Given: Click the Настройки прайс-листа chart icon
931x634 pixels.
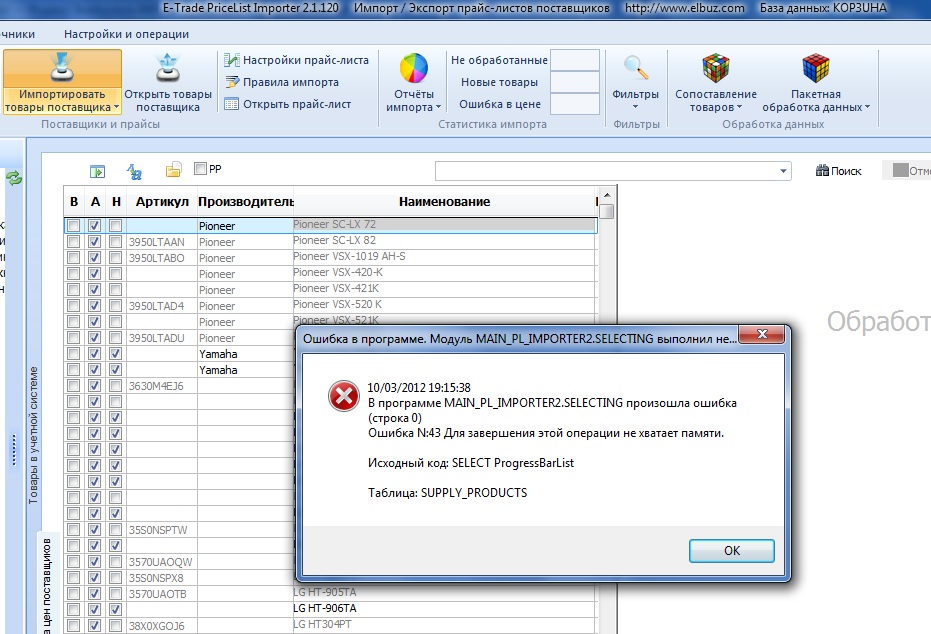Looking at the screenshot, I should click(231, 60).
